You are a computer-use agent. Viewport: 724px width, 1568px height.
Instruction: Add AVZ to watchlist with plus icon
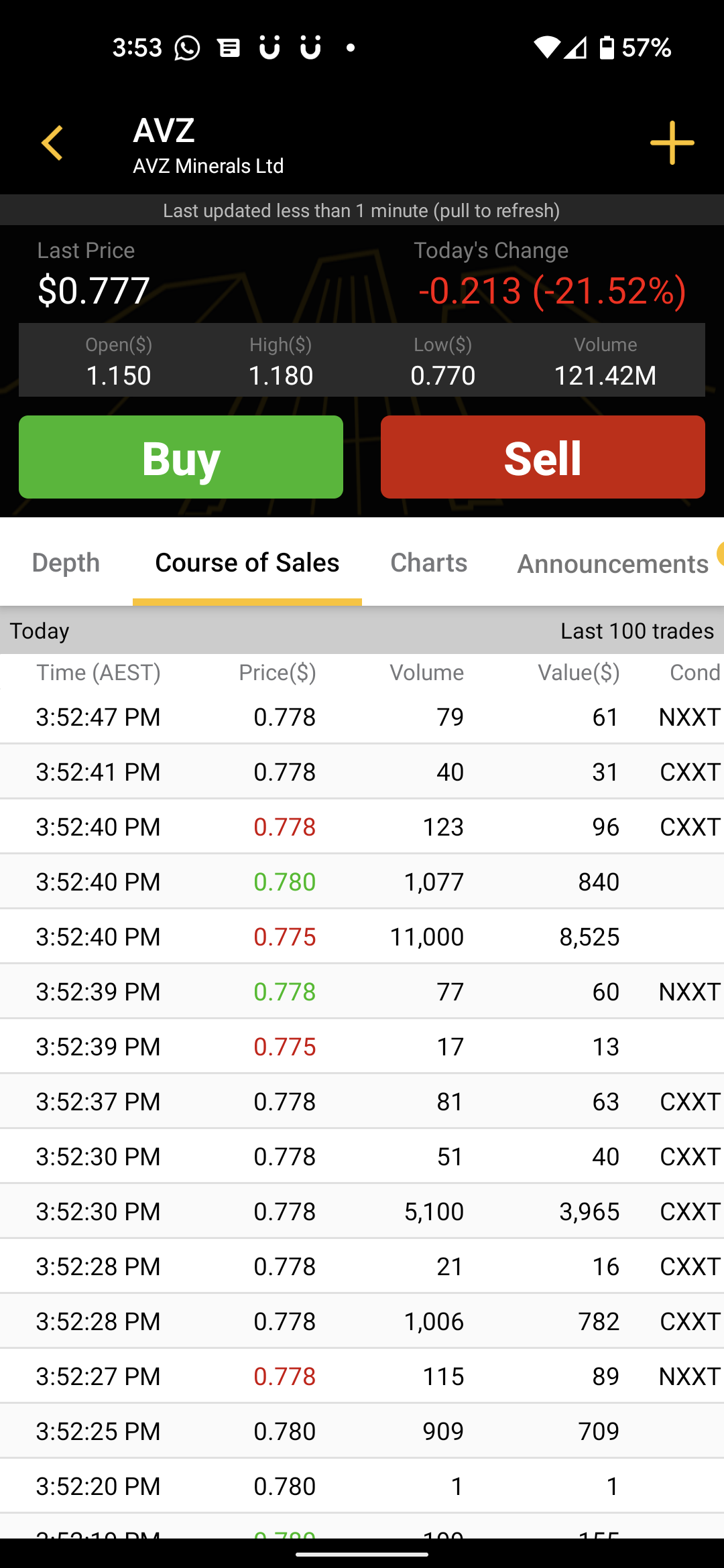[672, 143]
